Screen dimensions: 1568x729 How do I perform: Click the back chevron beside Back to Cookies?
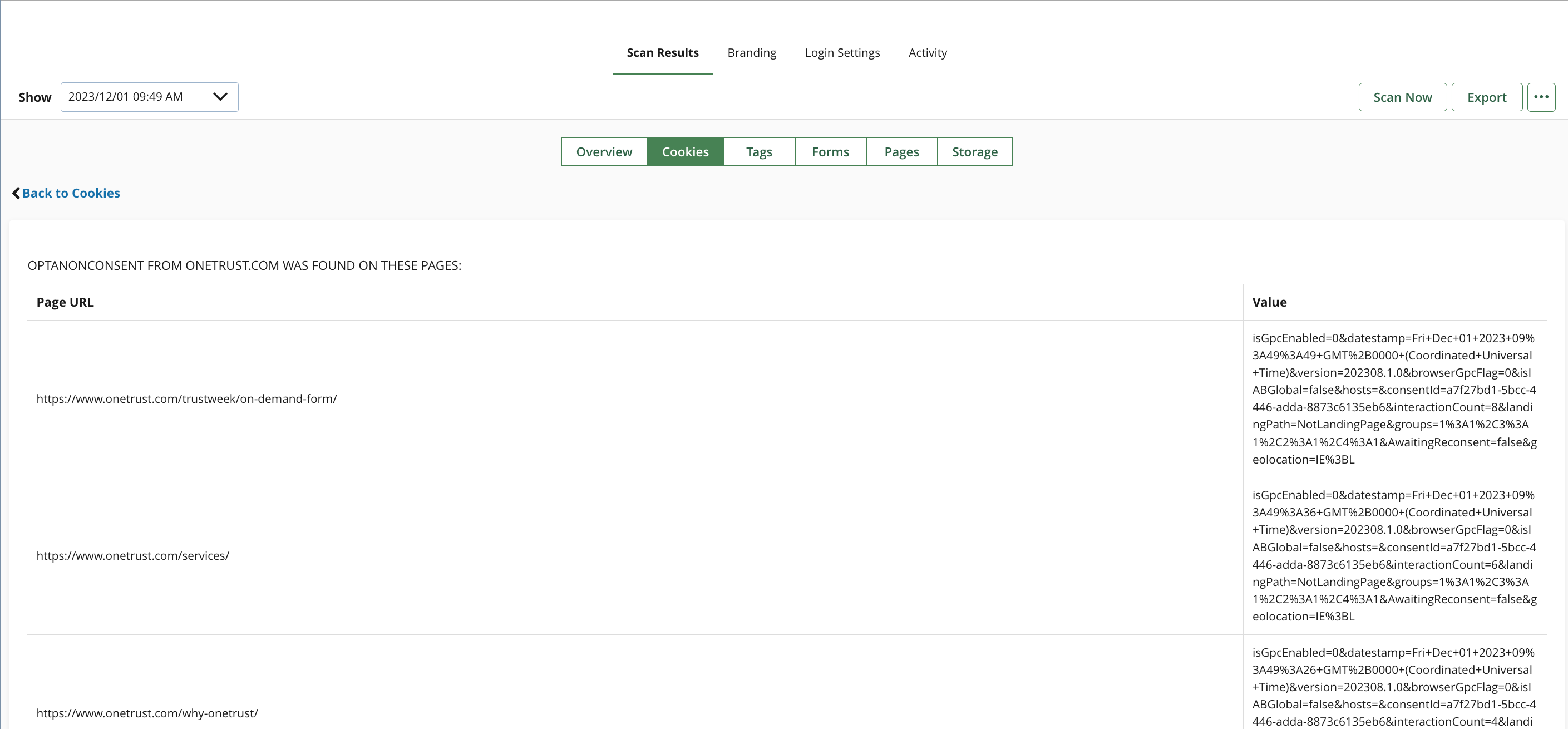tap(16, 193)
